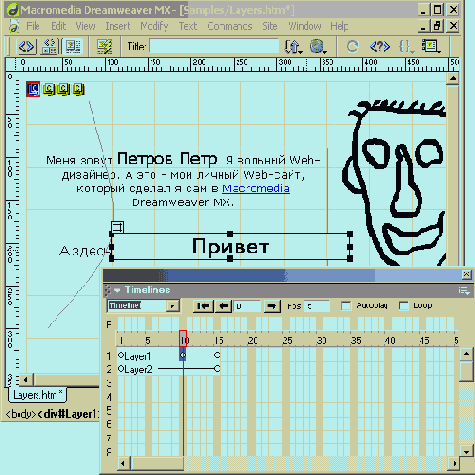Click the Macromedia hyperlink in the text
Image resolution: width=475 pixels, height=475 pixels.
coord(256,189)
